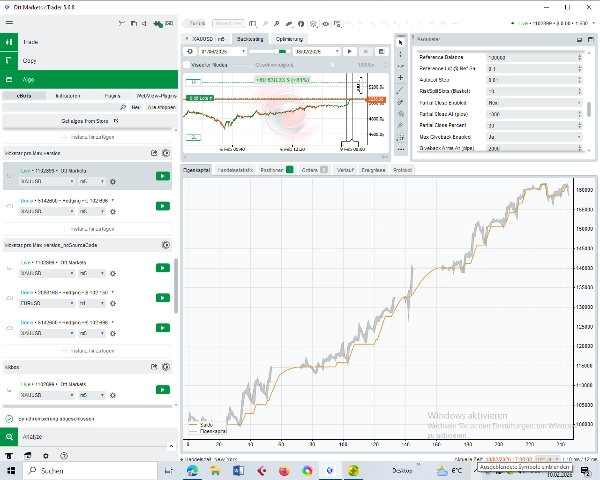Open the Analyze section icon
The height and width of the screenshot is (480, 600).
pyautogui.click(x=9, y=437)
